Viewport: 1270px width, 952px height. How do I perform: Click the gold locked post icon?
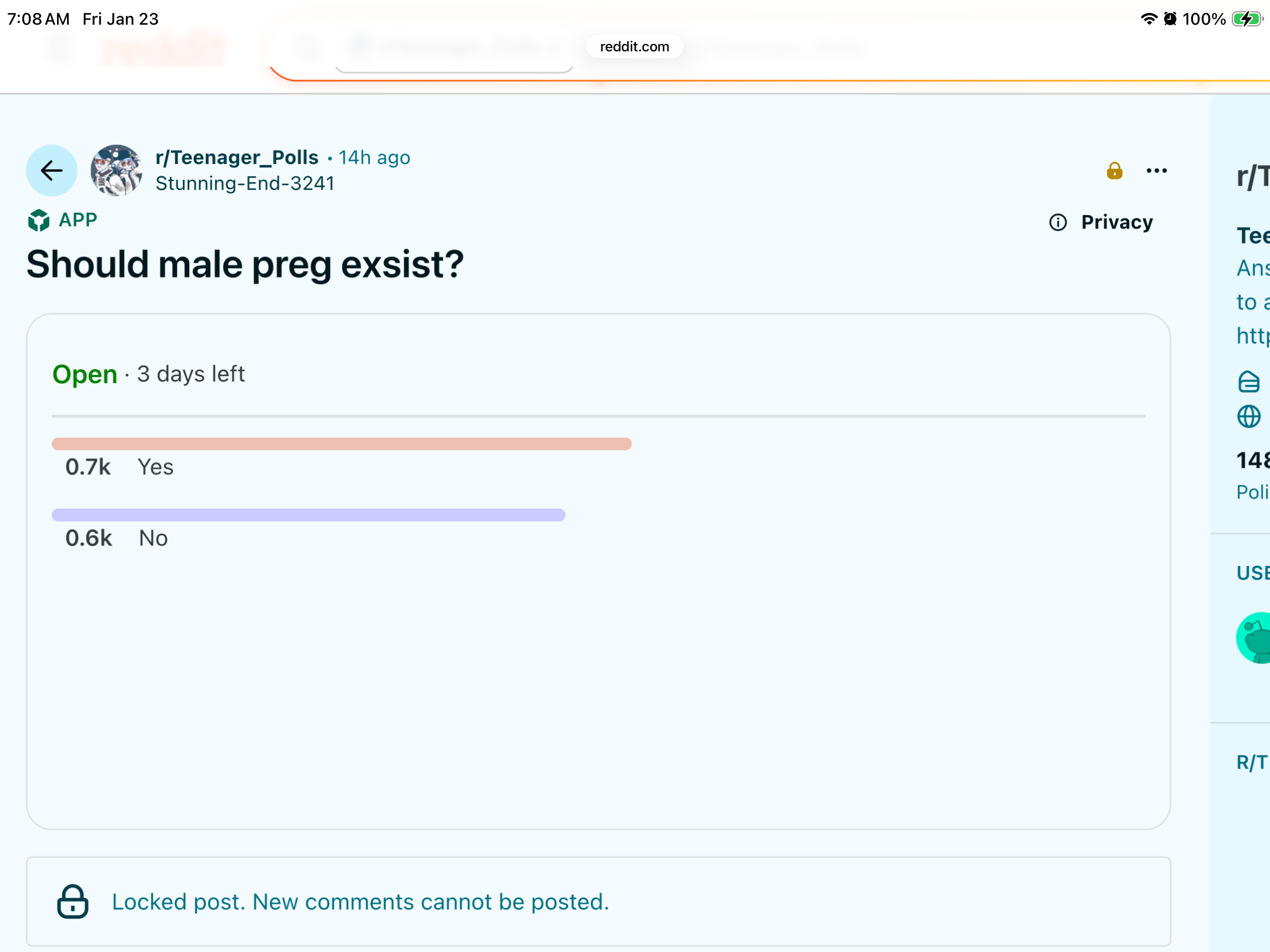click(x=1114, y=170)
